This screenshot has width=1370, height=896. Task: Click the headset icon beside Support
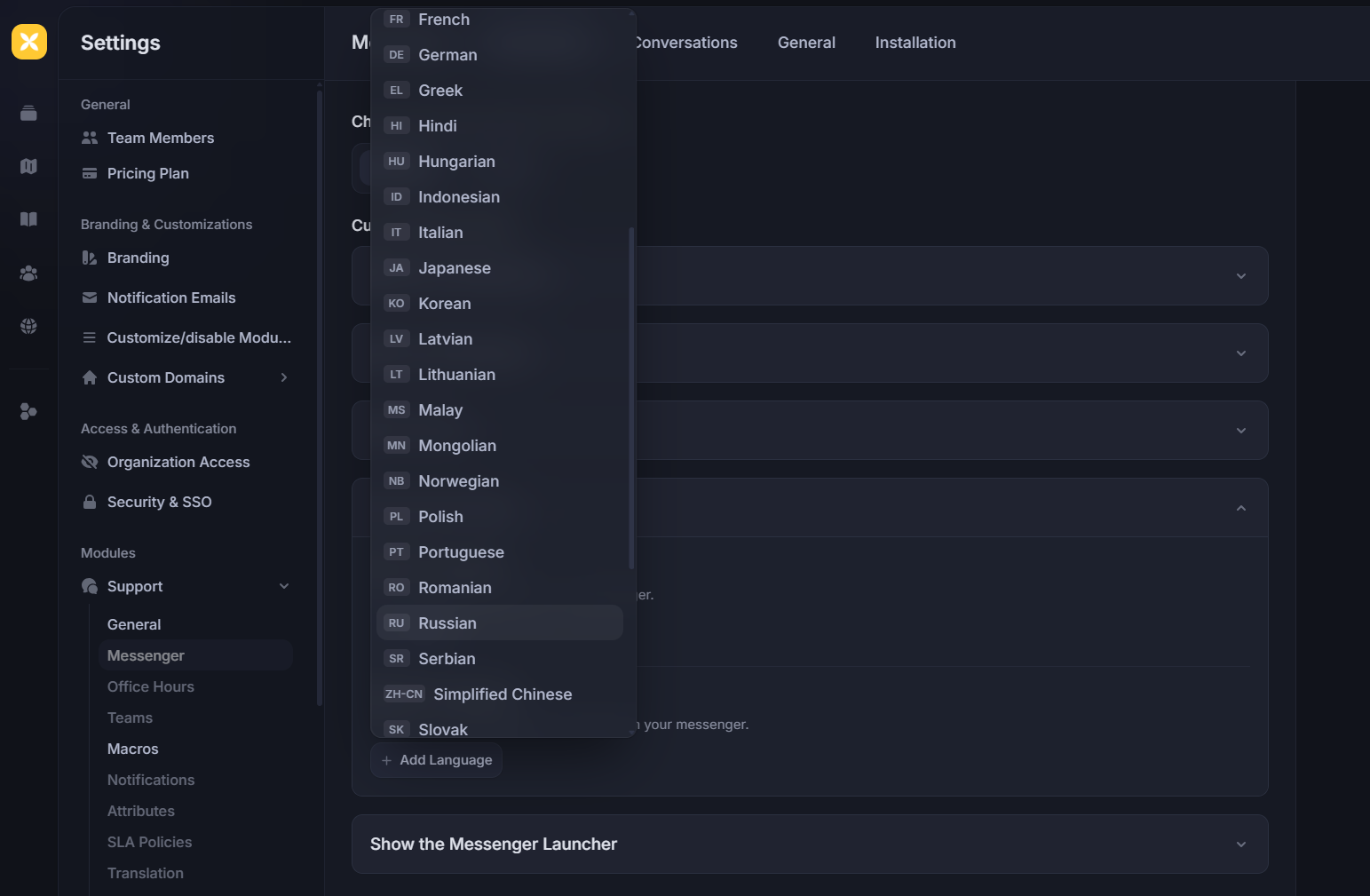pos(90,586)
